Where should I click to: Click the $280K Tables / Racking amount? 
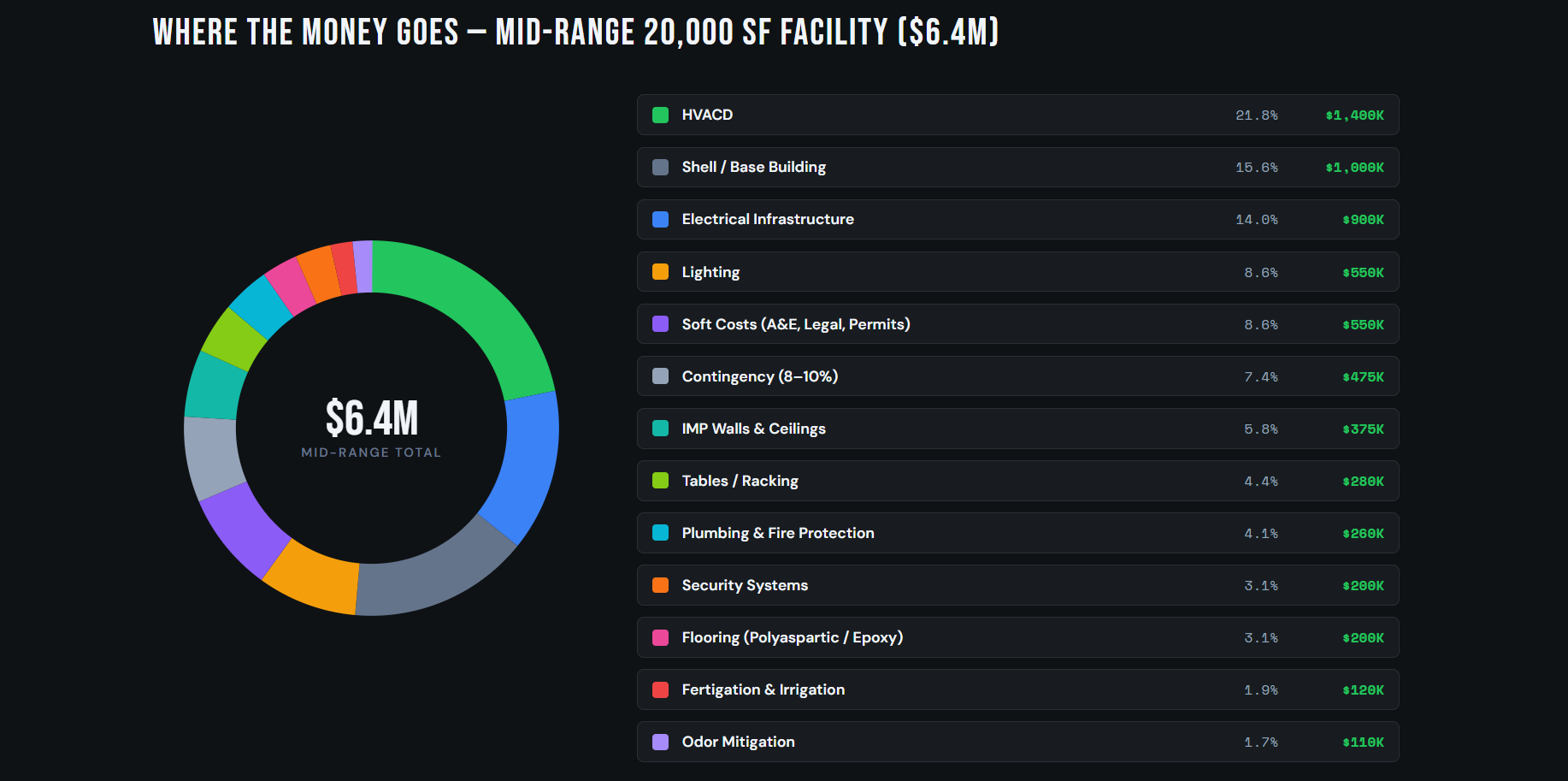point(1363,481)
